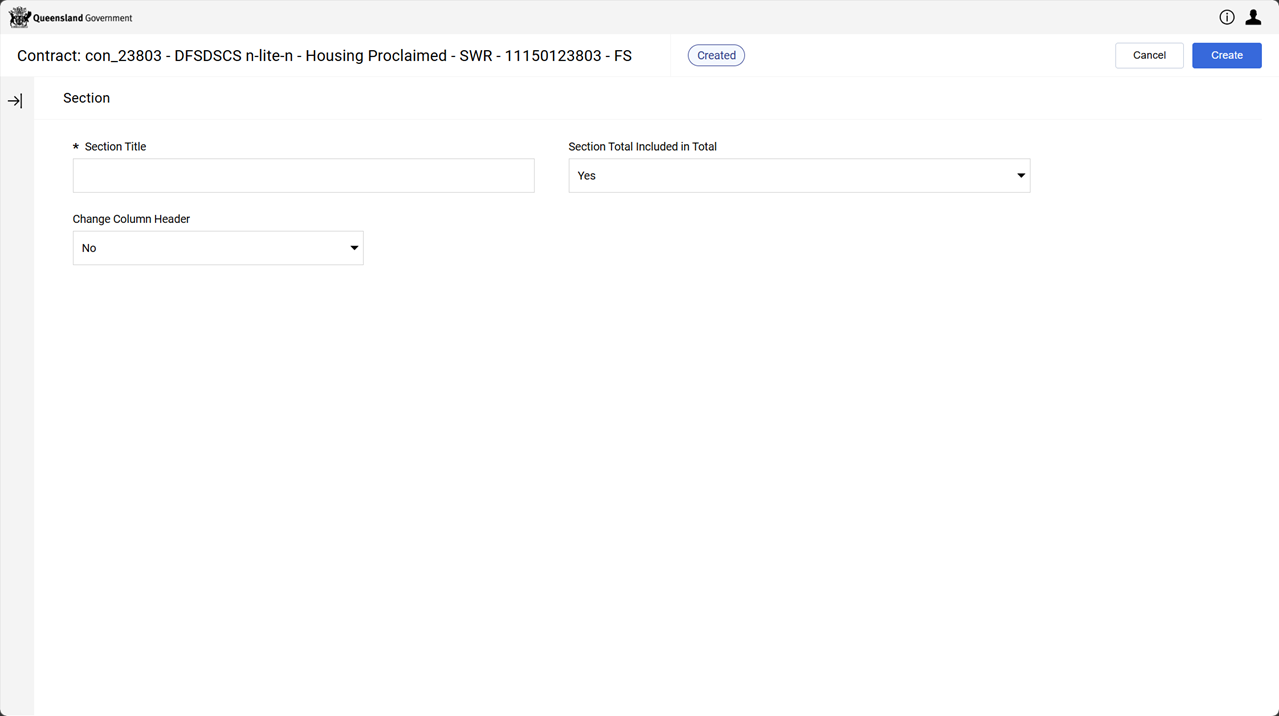This screenshot has height=716, width=1279.
Task: Click the Queensland Government crest logo
Action: pyautogui.click(x=20, y=17)
